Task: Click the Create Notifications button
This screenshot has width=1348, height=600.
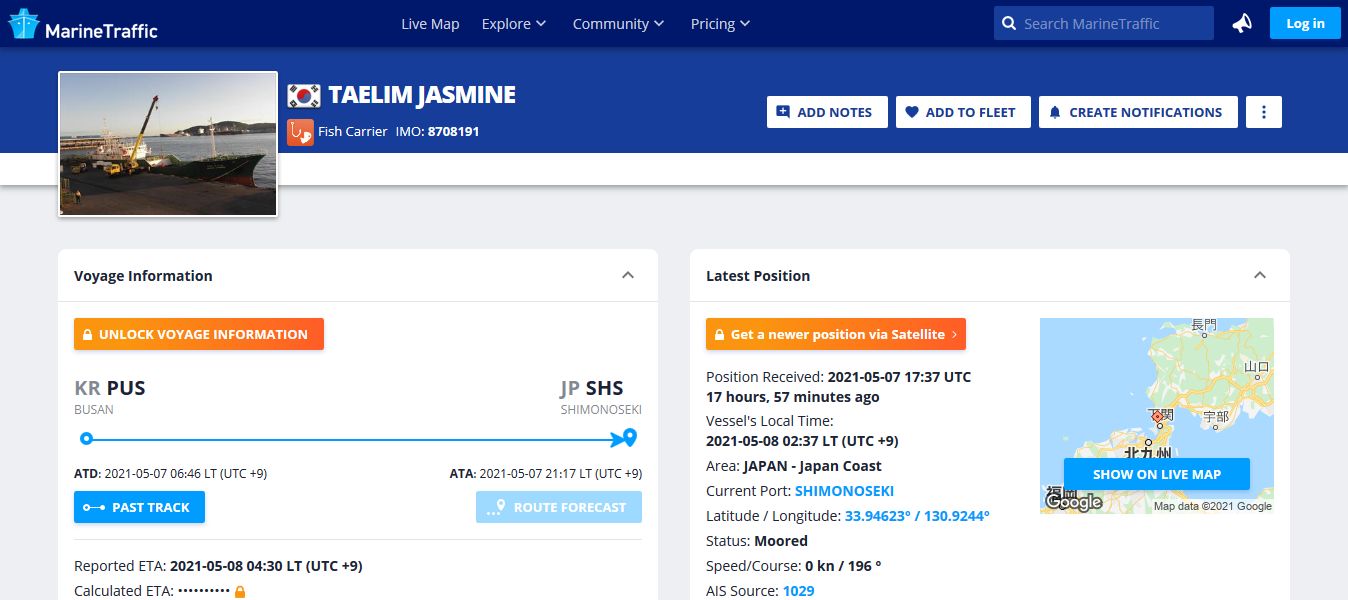Action: (x=1138, y=112)
